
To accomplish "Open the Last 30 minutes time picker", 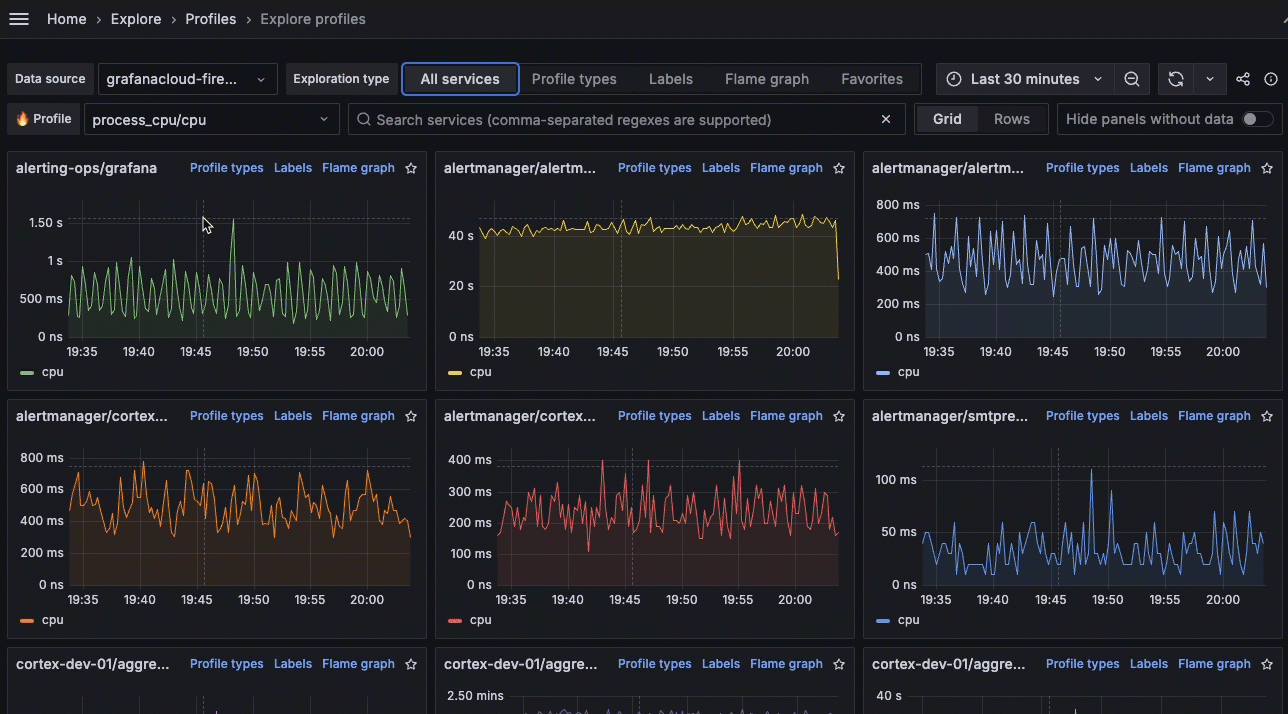I will (1025, 79).
